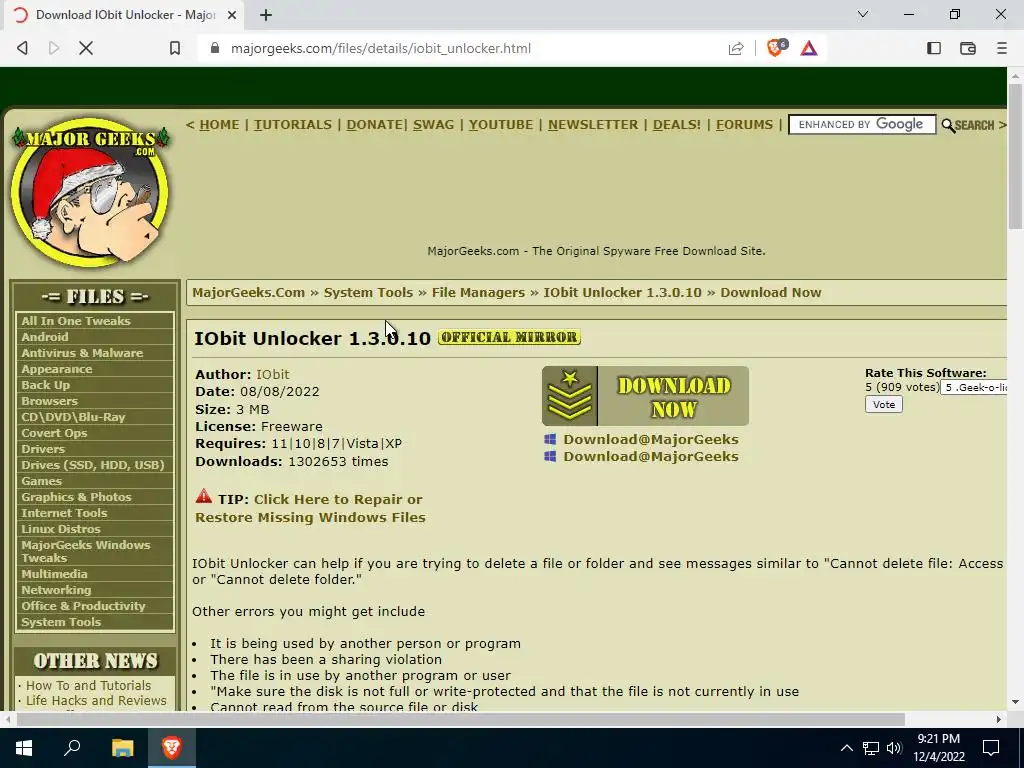Toggle the browser sidebar panel icon
This screenshot has width=1024, height=768.
coord(934,48)
